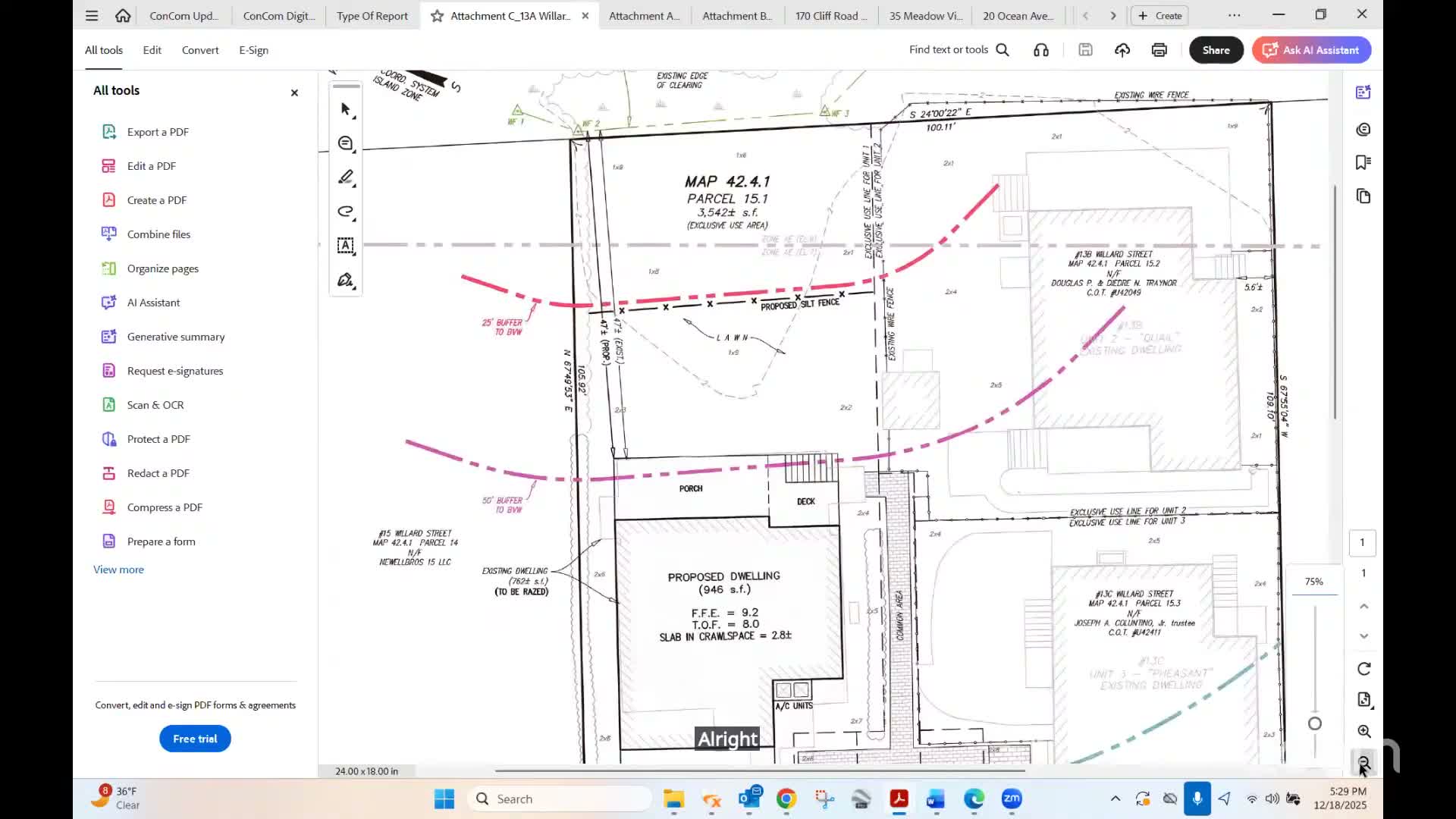Click the zoom in magnifier icon
This screenshot has width=1456, height=819.
pos(1363,731)
